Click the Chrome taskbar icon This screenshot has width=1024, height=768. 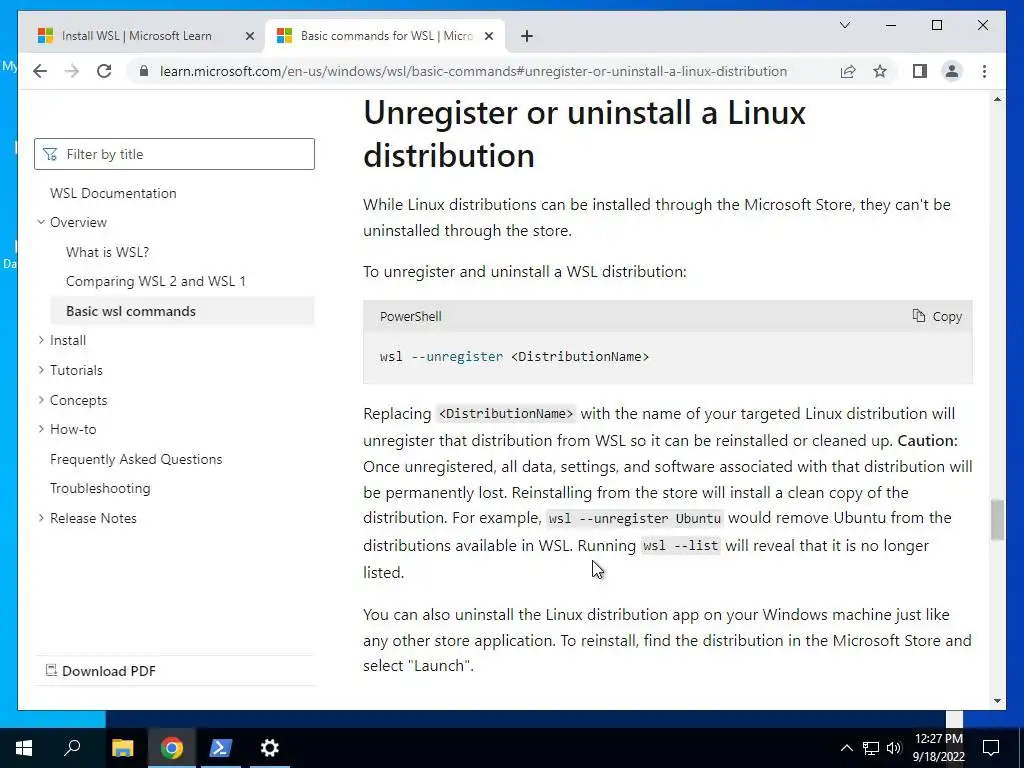(172, 748)
